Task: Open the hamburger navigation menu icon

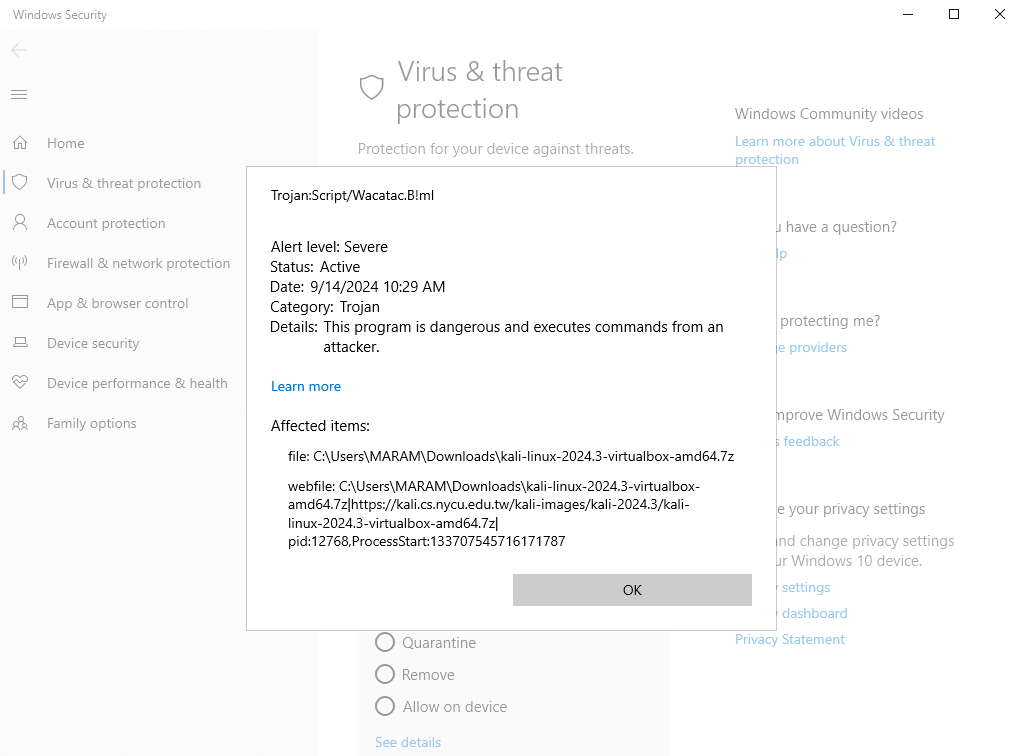Action: pos(19,95)
